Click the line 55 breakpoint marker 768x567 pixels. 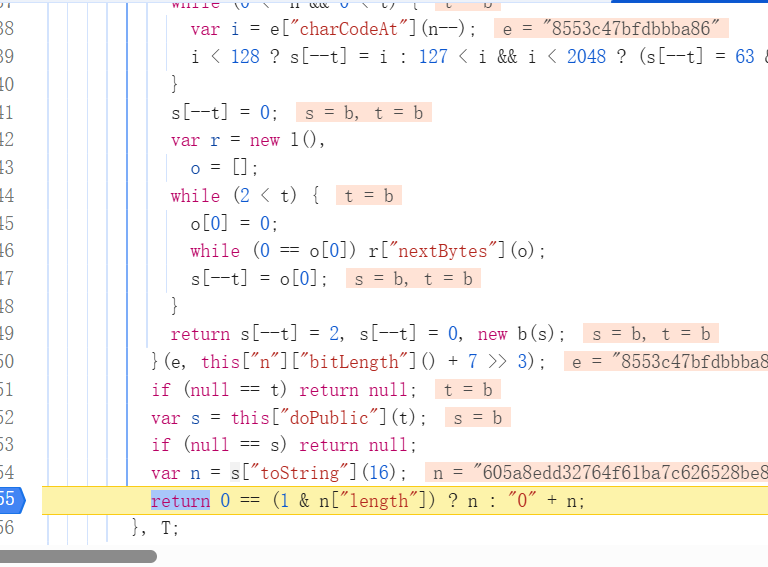point(12,500)
